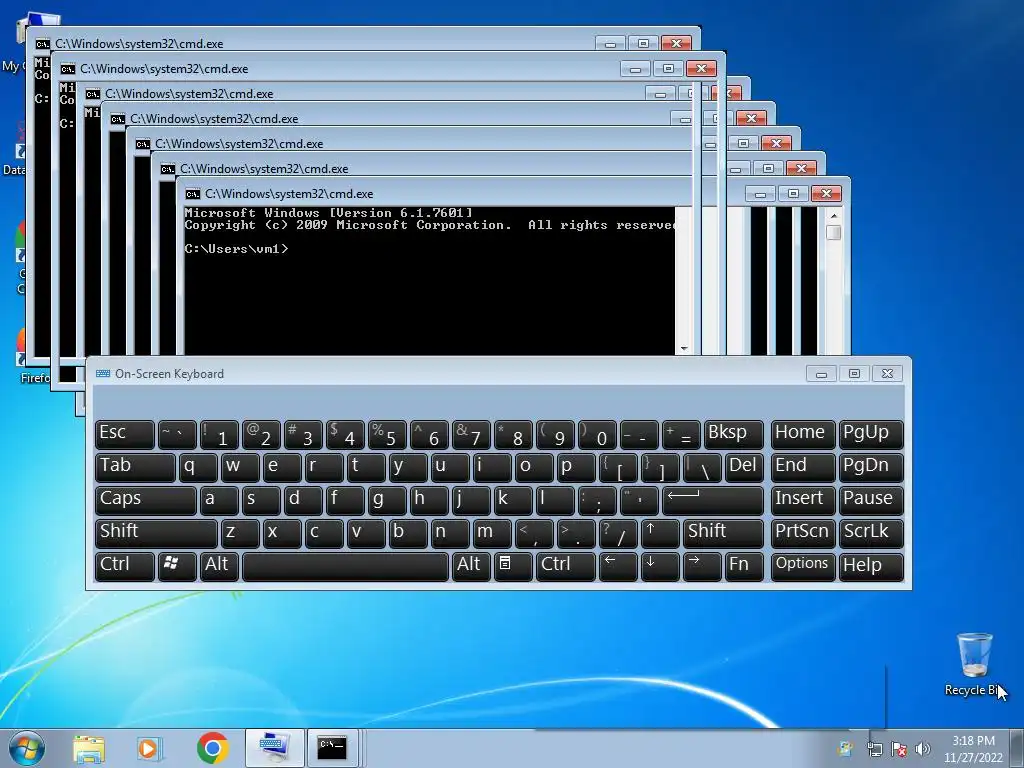
Task: Toggle the left Alt key
Action: 219,566
